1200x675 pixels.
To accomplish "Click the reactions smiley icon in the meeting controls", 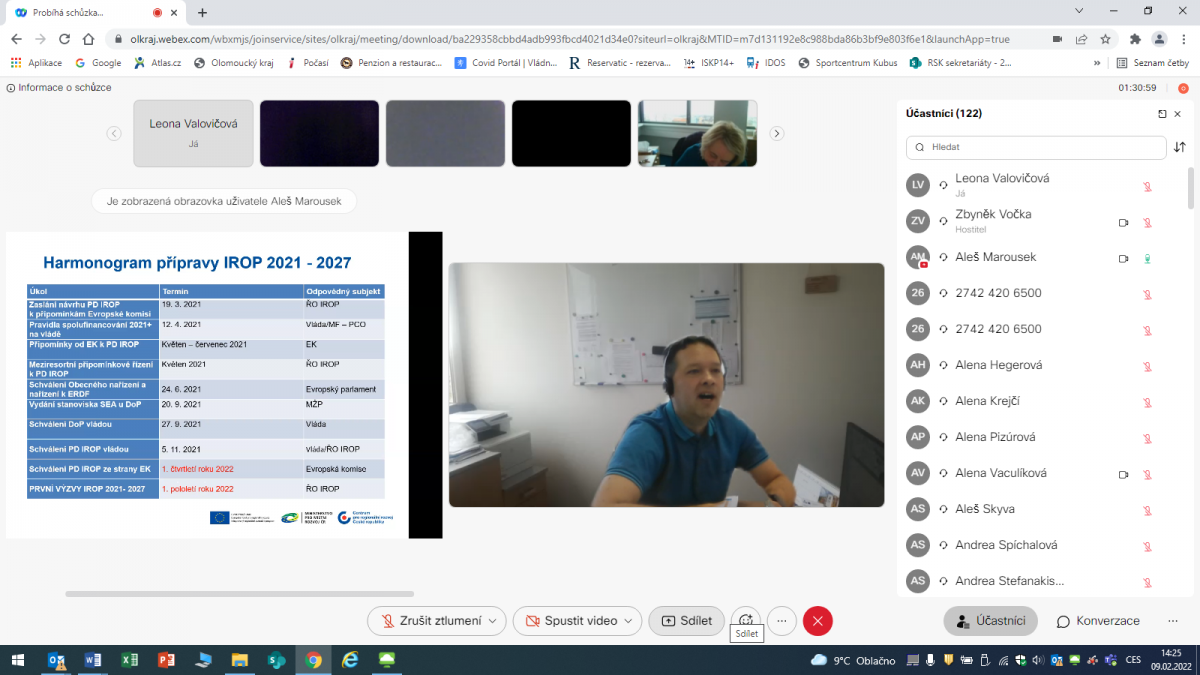I will click(745, 621).
